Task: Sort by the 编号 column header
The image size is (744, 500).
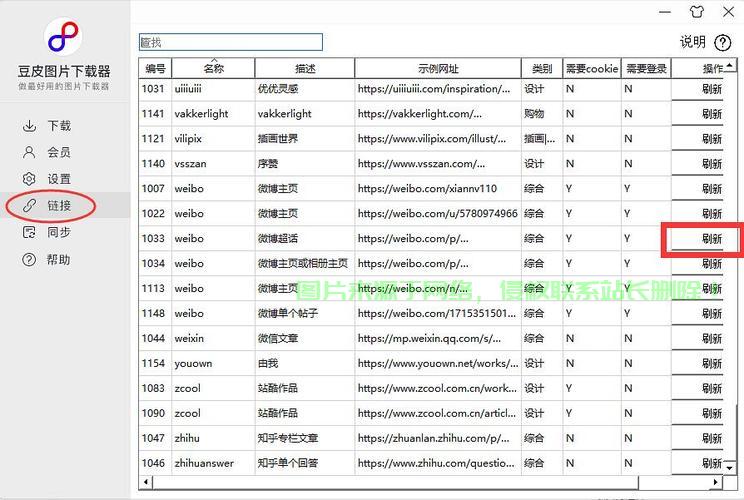Action: [155, 69]
